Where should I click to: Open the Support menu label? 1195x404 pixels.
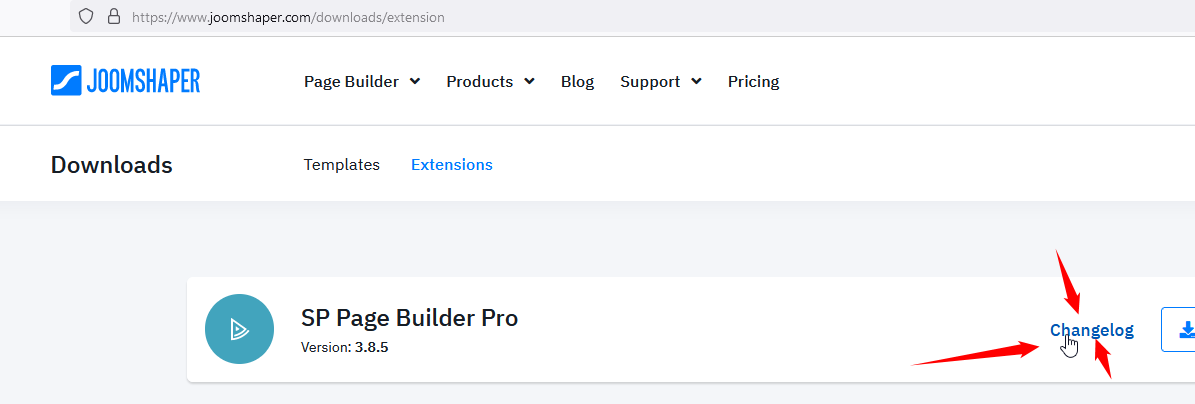pyautogui.click(x=650, y=81)
